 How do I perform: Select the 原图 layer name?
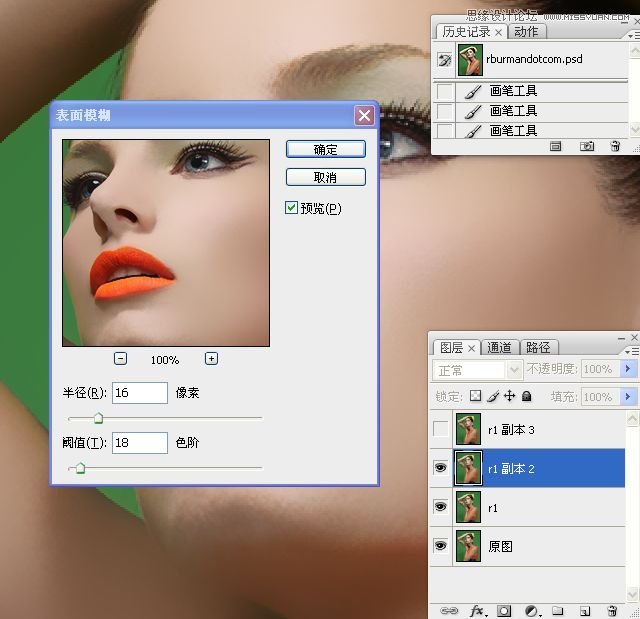click(x=500, y=546)
